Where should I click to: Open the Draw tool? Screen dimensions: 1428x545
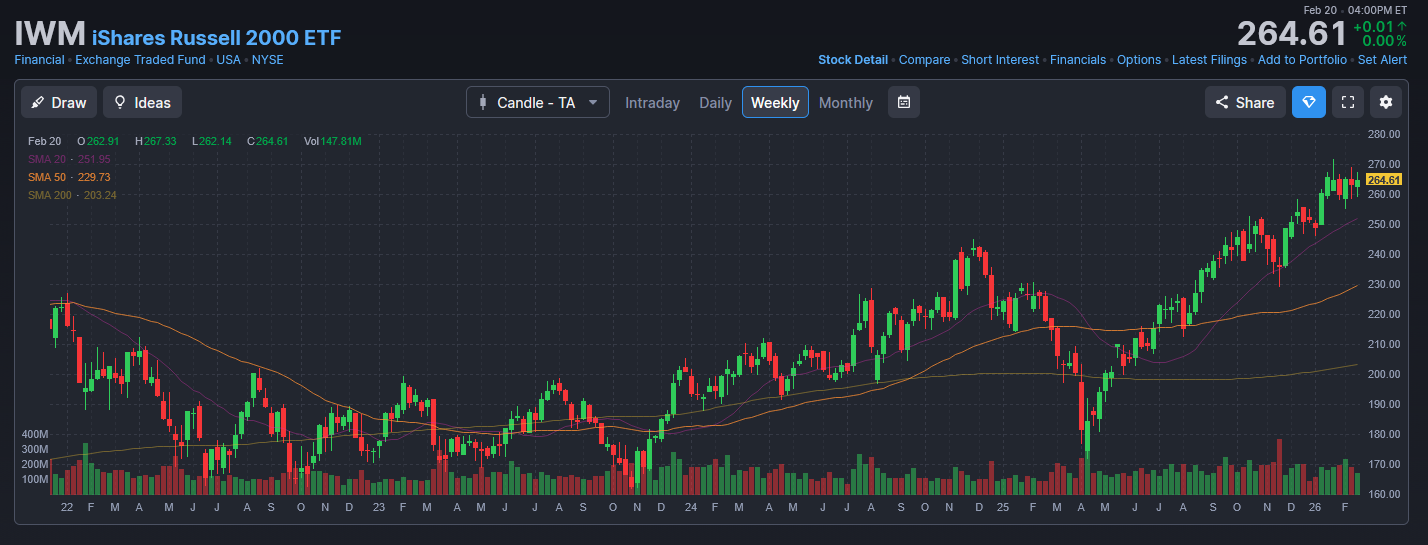[x=59, y=102]
